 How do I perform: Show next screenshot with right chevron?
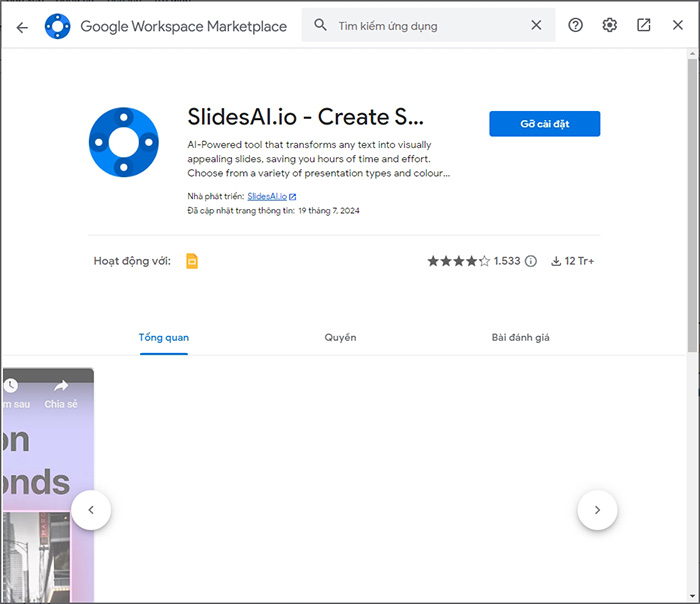coord(597,510)
